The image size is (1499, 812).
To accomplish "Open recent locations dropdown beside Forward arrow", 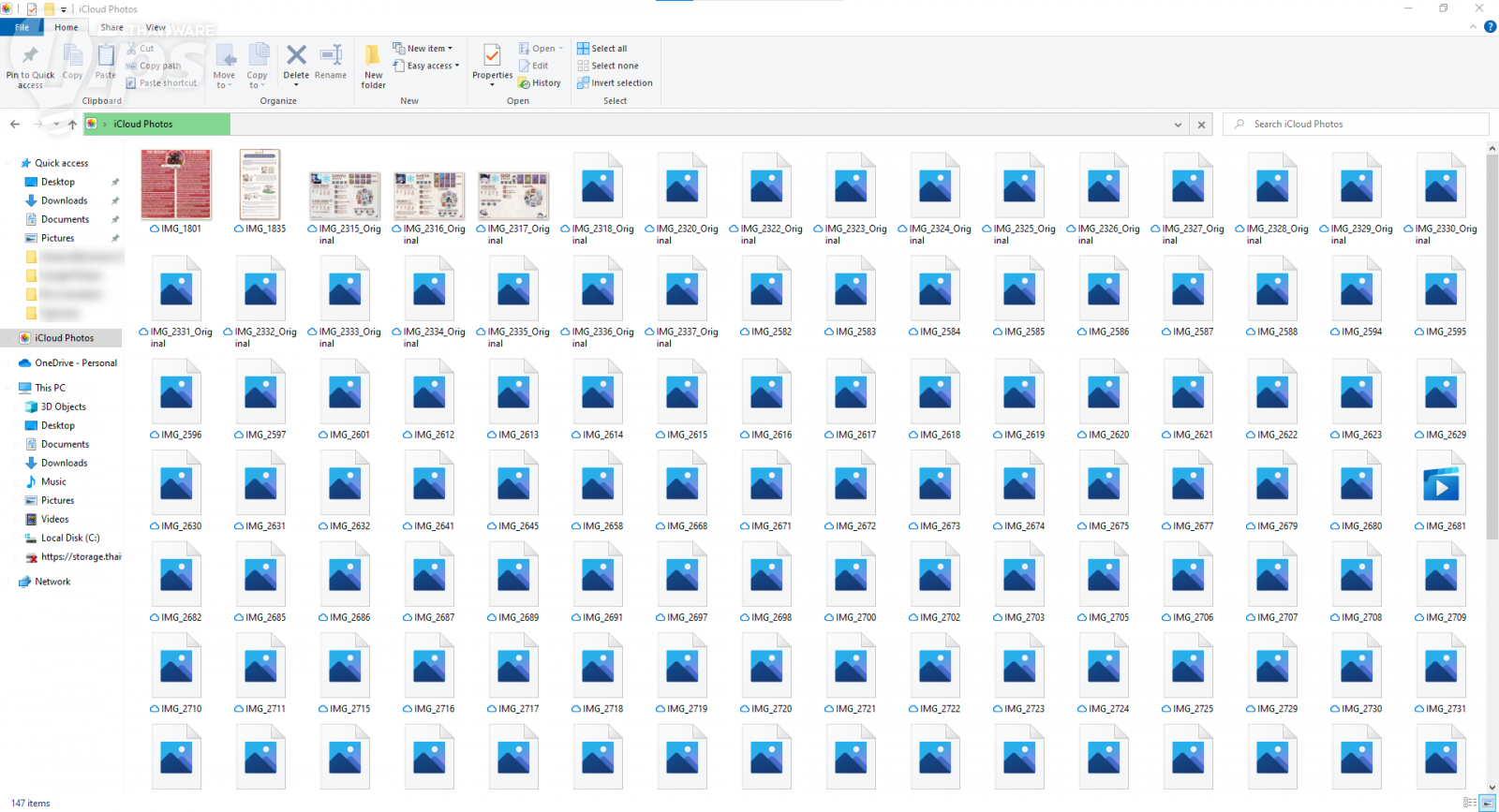I will point(56,124).
